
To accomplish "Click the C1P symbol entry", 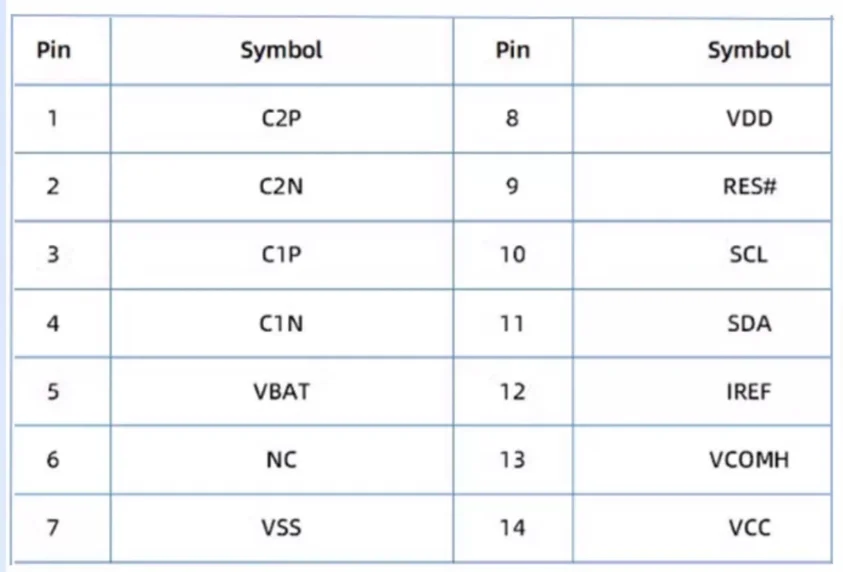I will coord(282,255).
